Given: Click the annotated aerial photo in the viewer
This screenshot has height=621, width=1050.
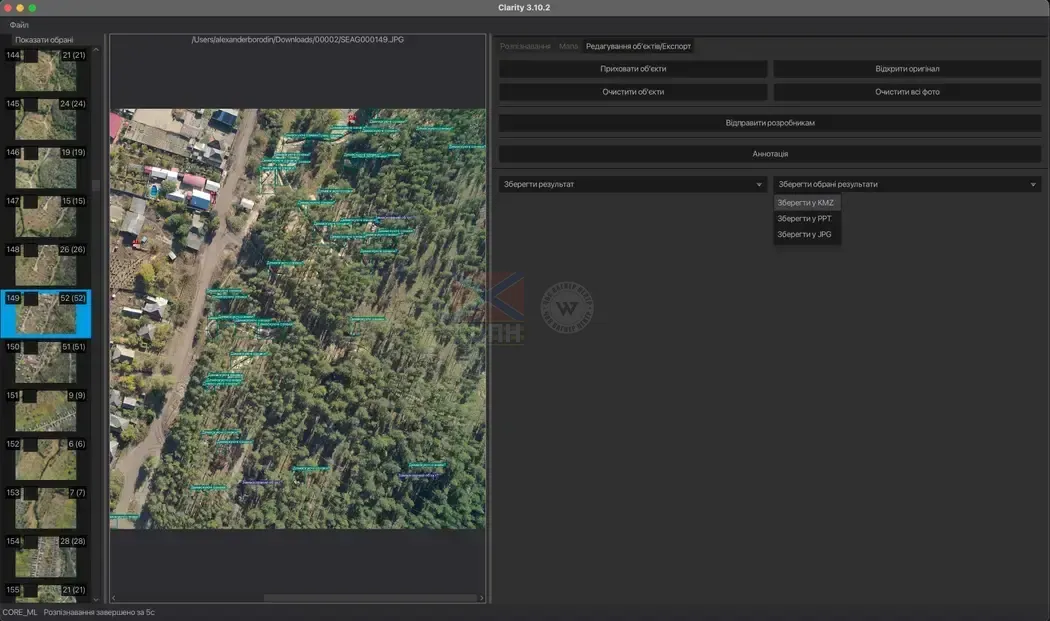Looking at the screenshot, I should tap(298, 319).
